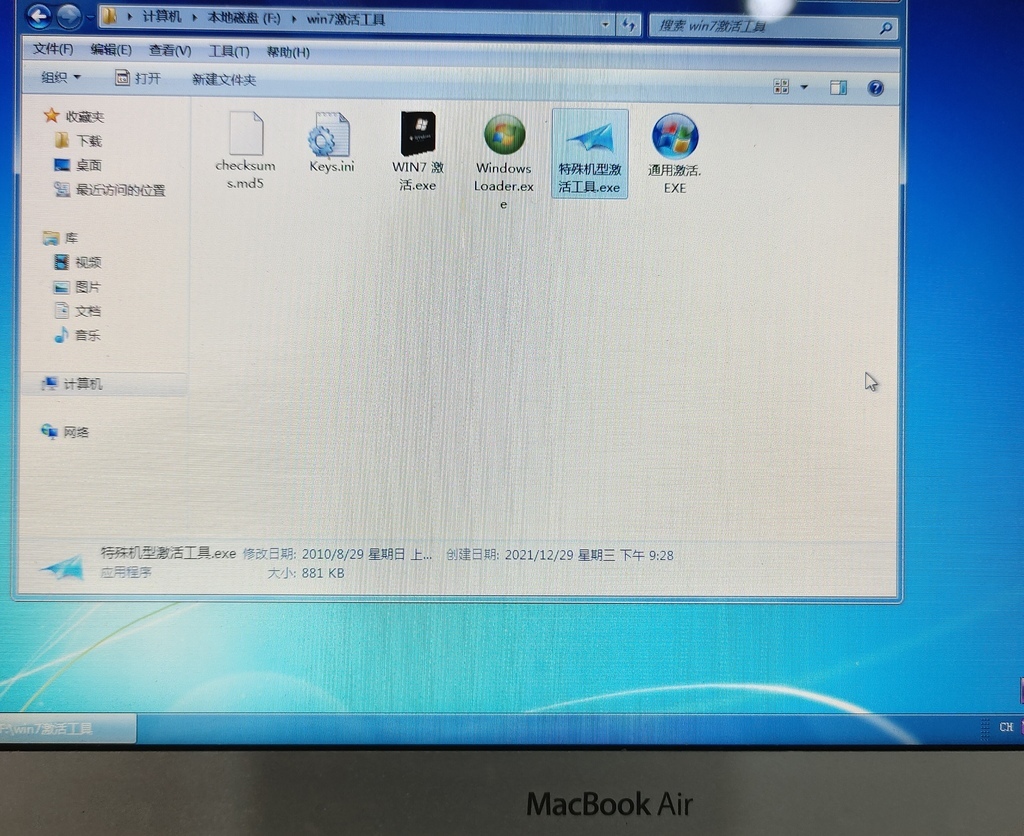Click 创建日期 value in details pane

coord(589,555)
